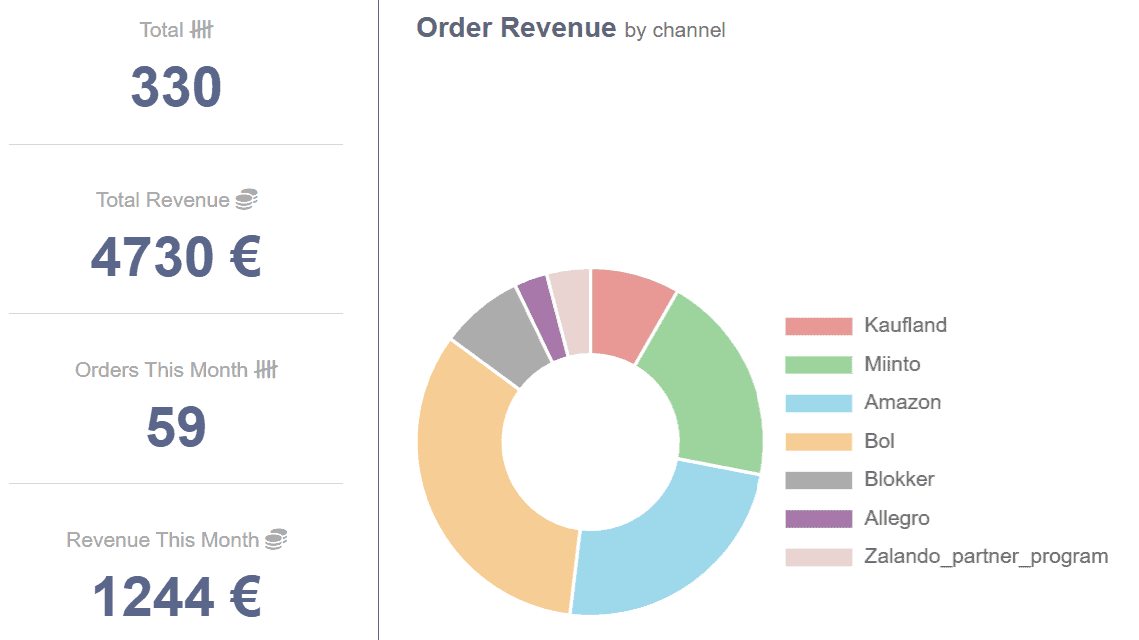1139x640 pixels.
Task: Click coins icon next to Revenue This Month
Action: (275, 540)
